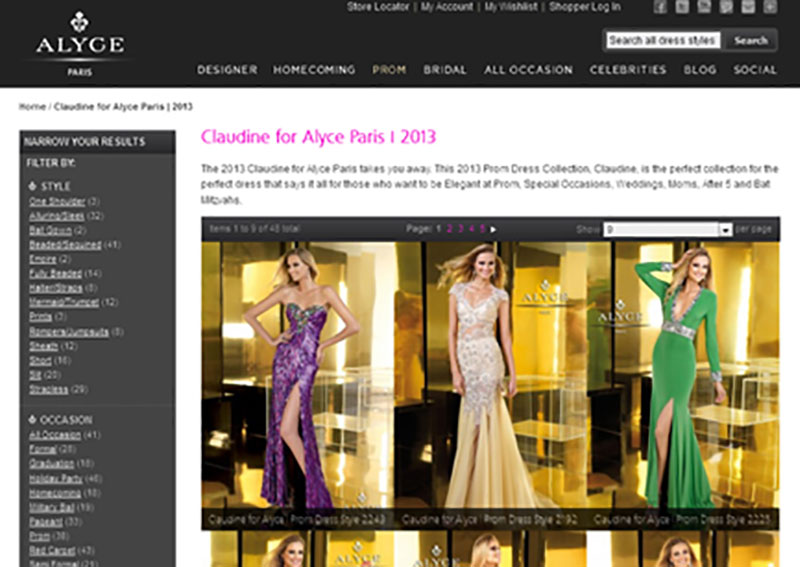Filter by Empire style

[x=42, y=259]
